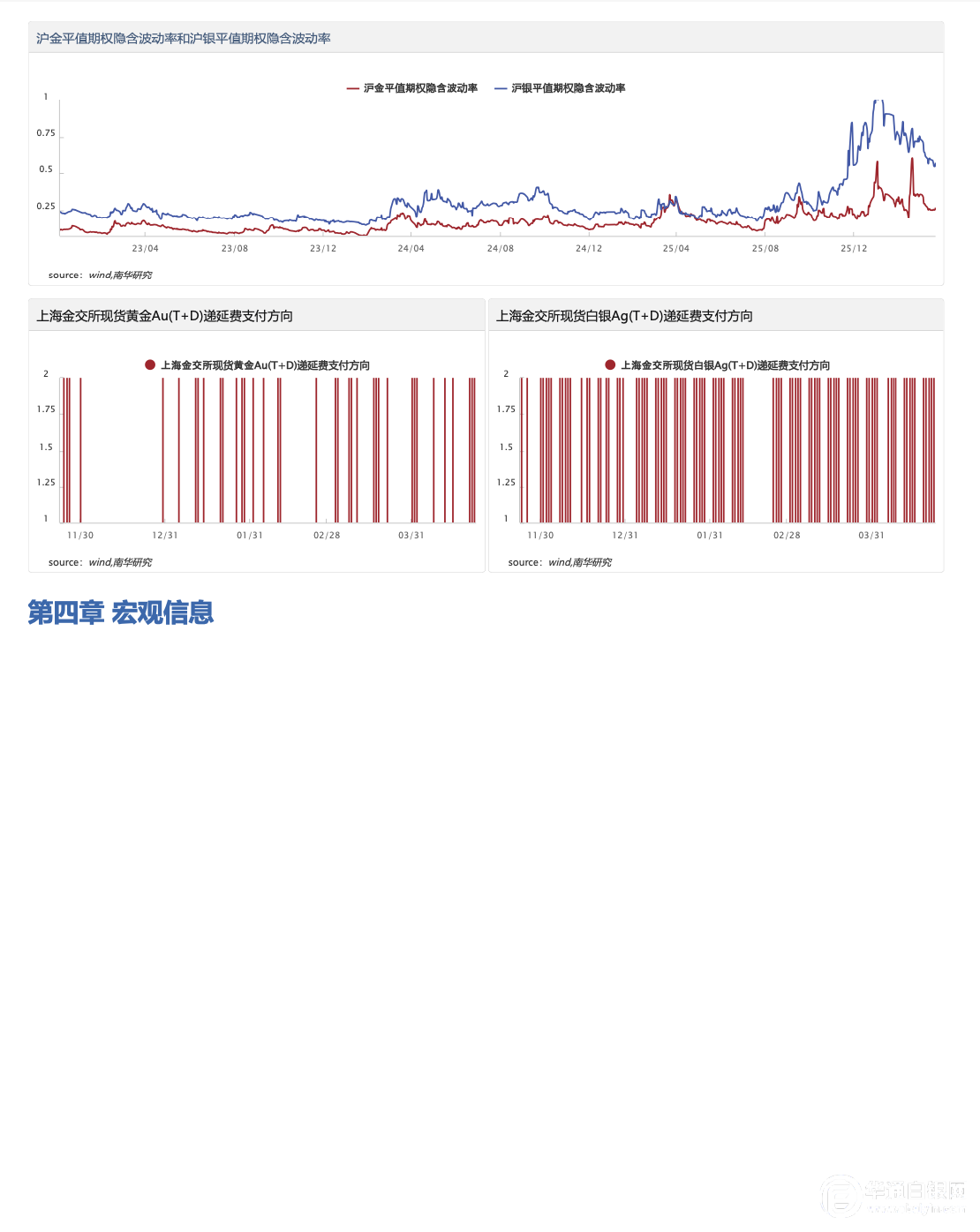Click the 25/12 label on volatility chart axis
Screen dimensions: 980x1232
[854, 249]
